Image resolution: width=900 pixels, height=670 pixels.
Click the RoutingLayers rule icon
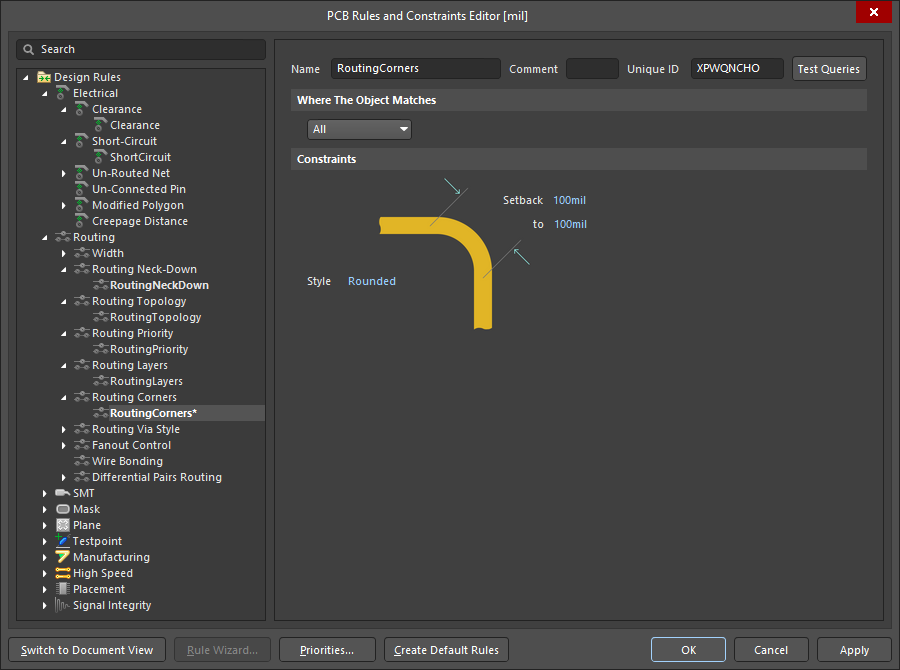click(100, 381)
